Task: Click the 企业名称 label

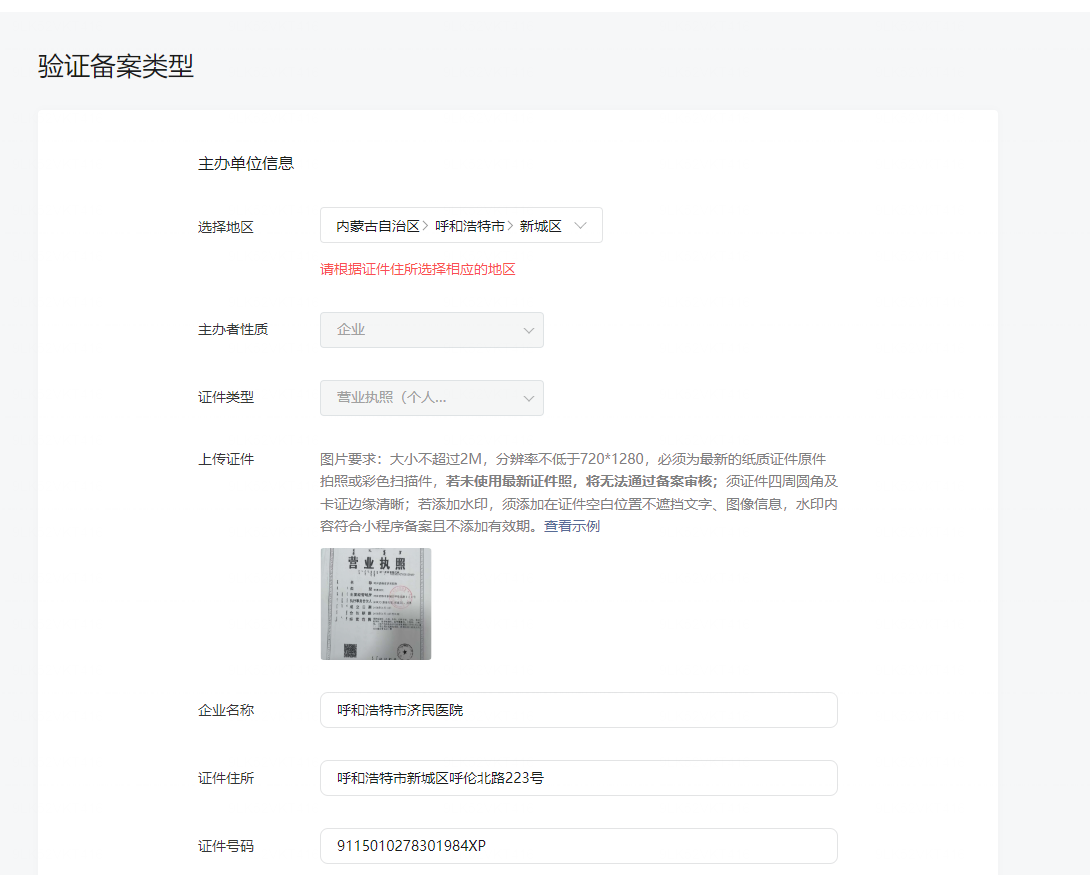Action: click(x=226, y=710)
